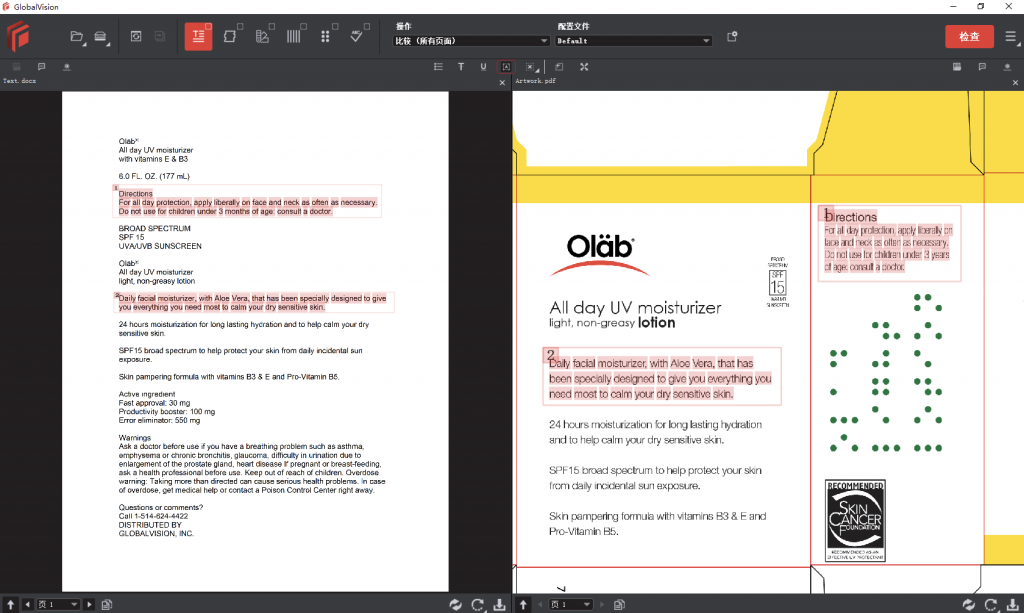Close the Text.docx panel

pyautogui.click(x=502, y=83)
